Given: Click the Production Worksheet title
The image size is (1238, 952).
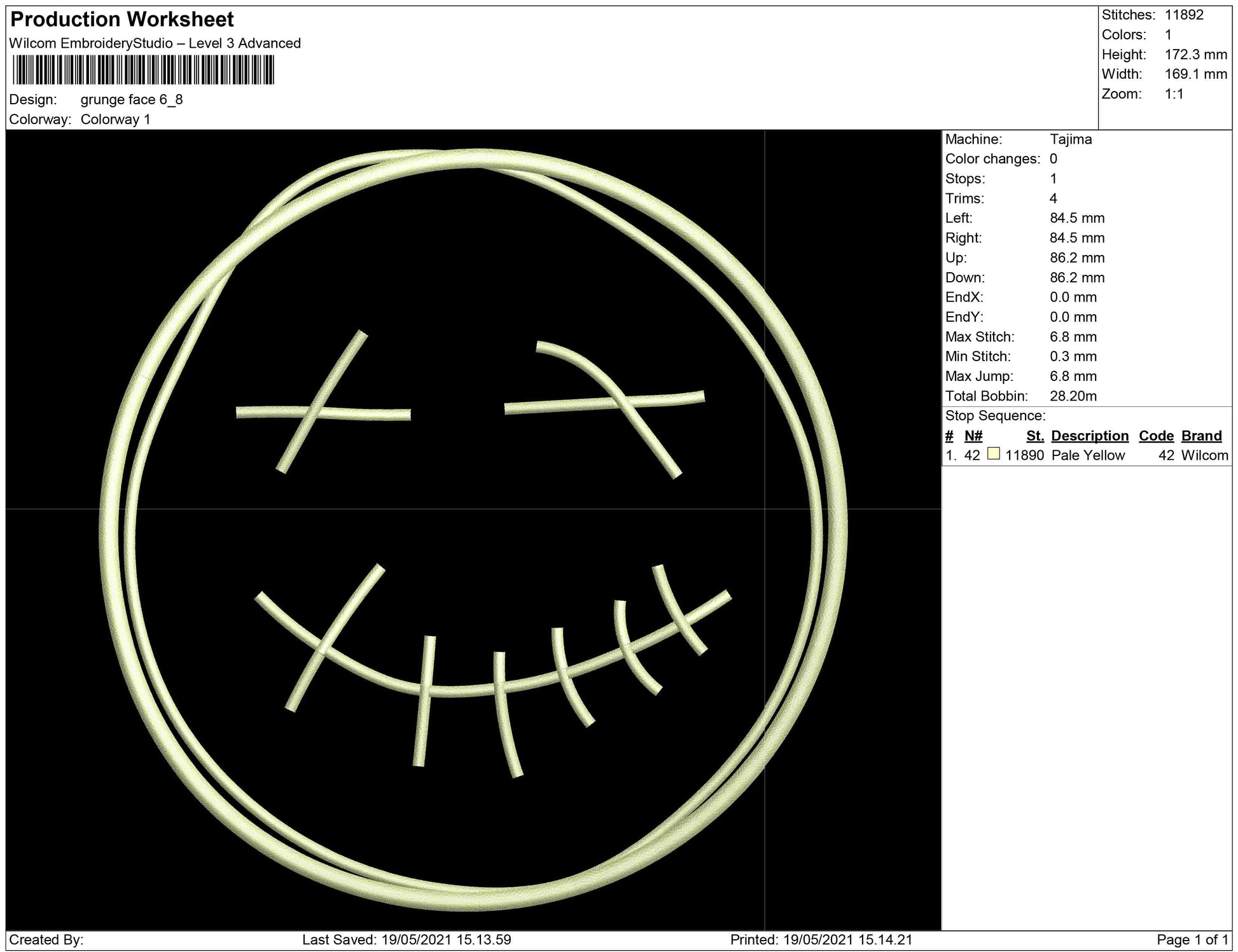Looking at the screenshot, I should coord(122,20).
